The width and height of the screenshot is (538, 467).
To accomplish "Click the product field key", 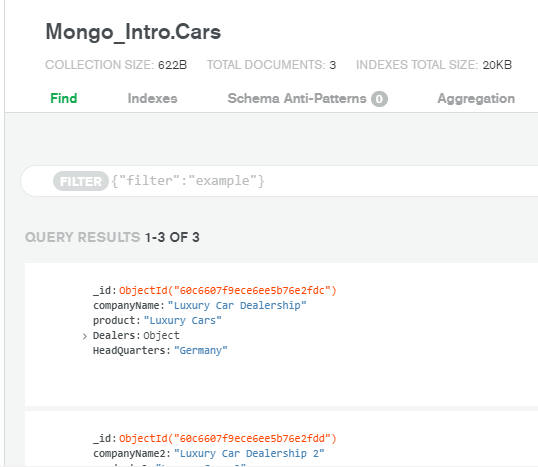I will pos(115,320).
